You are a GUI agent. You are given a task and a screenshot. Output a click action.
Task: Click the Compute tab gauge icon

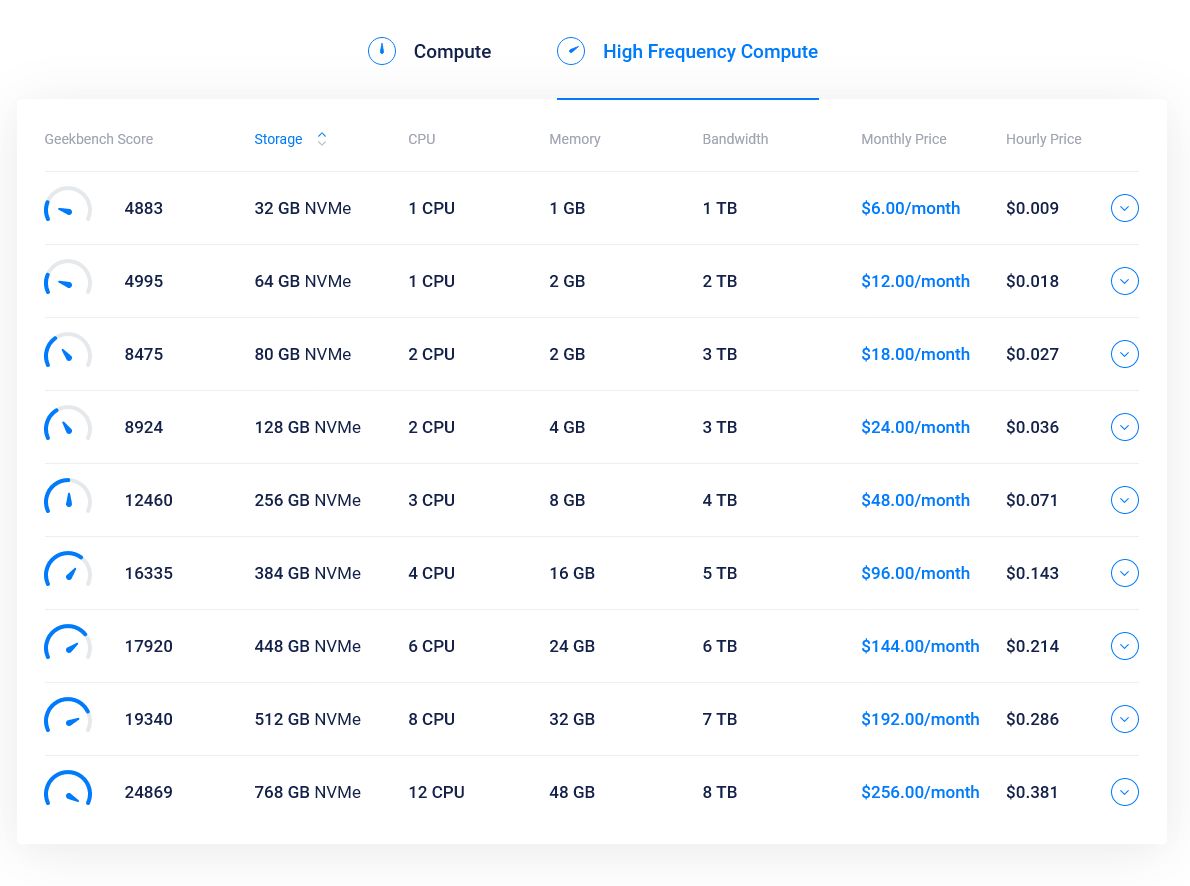tap(382, 51)
